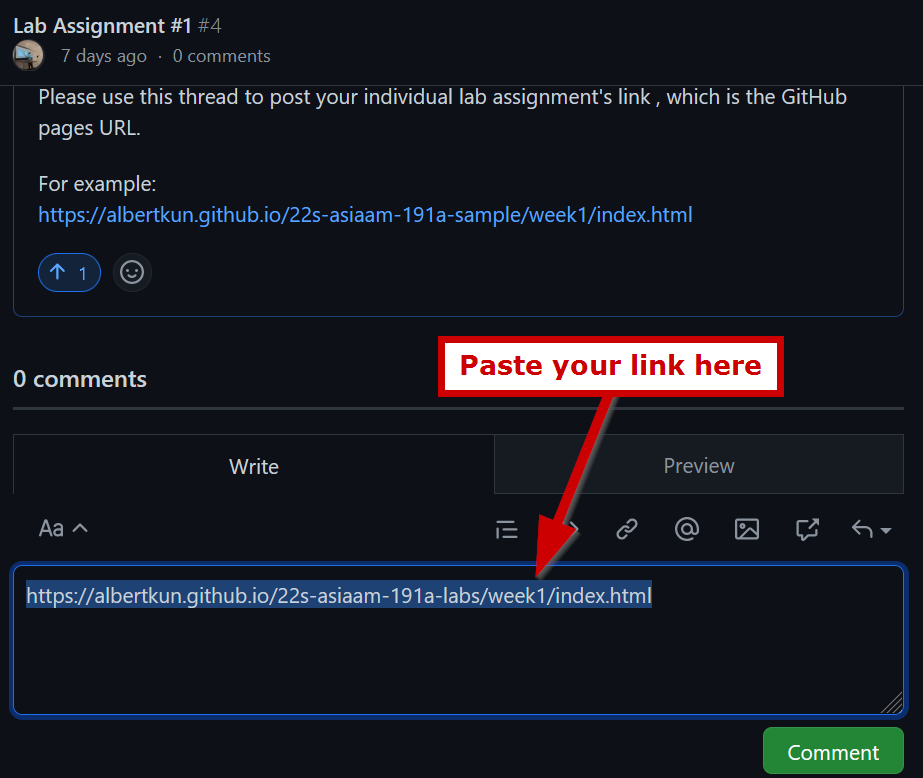Open the emoji reaction picker
Screen dimensions: 923x778
pos(132,273)
